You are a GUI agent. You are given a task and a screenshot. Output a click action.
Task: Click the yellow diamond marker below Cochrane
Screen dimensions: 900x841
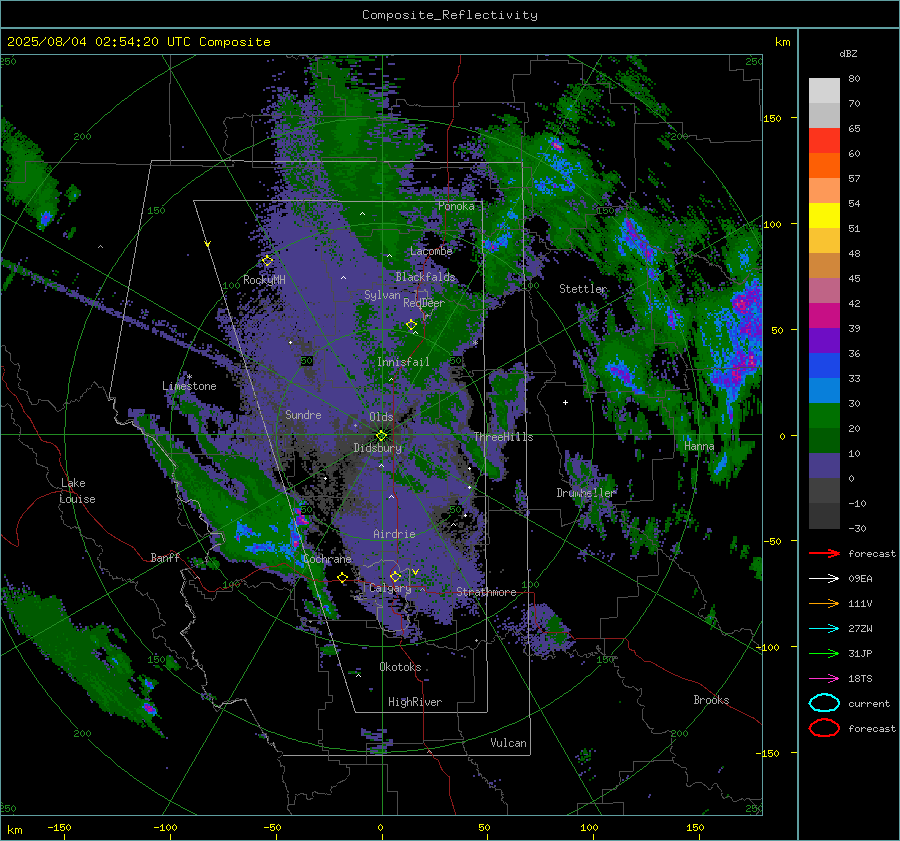(343, 577)
